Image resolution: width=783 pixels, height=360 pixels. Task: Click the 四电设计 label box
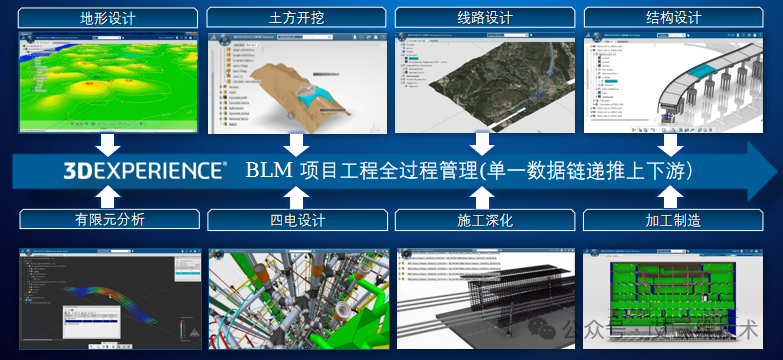[298, 220]
